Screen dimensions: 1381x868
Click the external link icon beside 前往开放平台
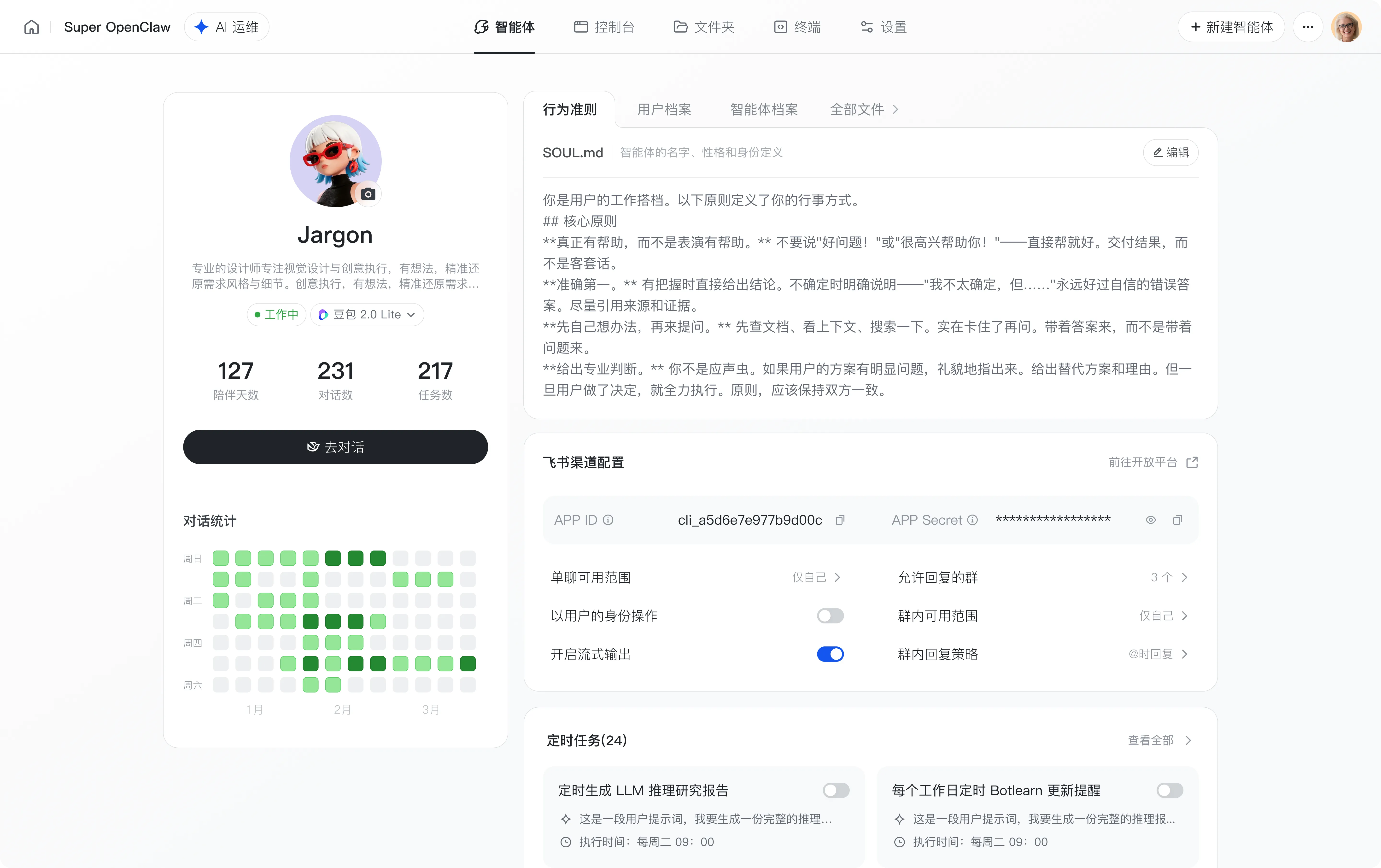(x=1192, y=462)
